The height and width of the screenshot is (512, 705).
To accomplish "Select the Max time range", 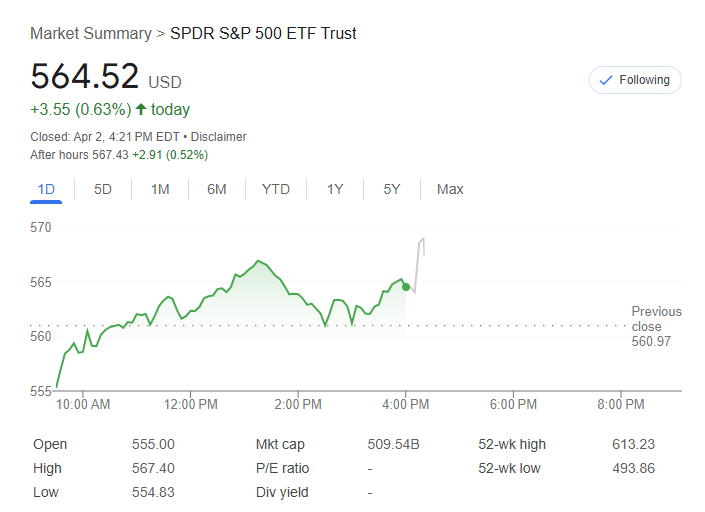I will [x=450, y=189].
